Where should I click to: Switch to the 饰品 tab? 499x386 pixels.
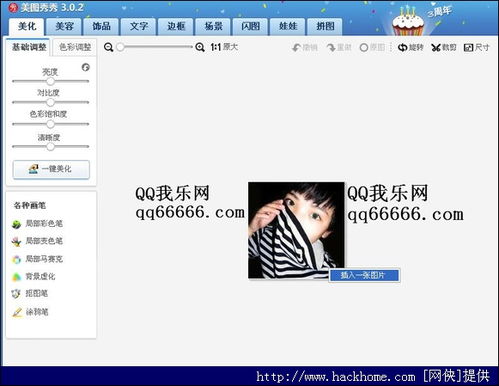101,26
